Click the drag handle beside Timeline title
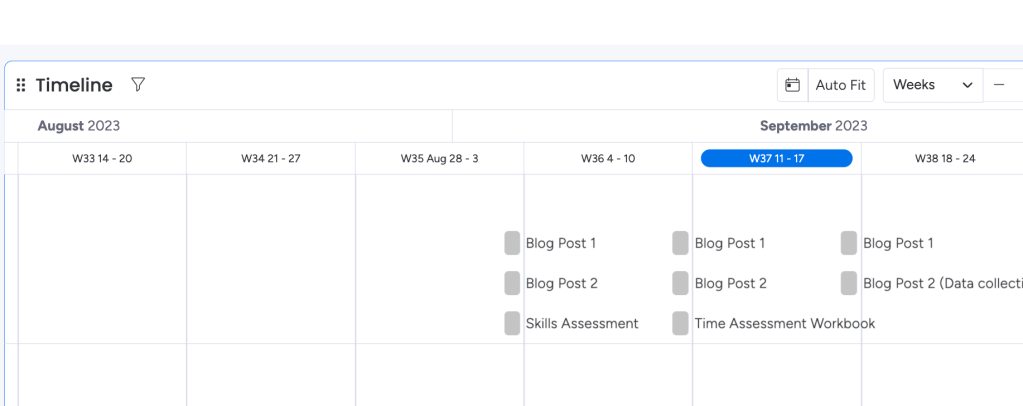This screenshot has width=1023, height=406. pos(21,86)
